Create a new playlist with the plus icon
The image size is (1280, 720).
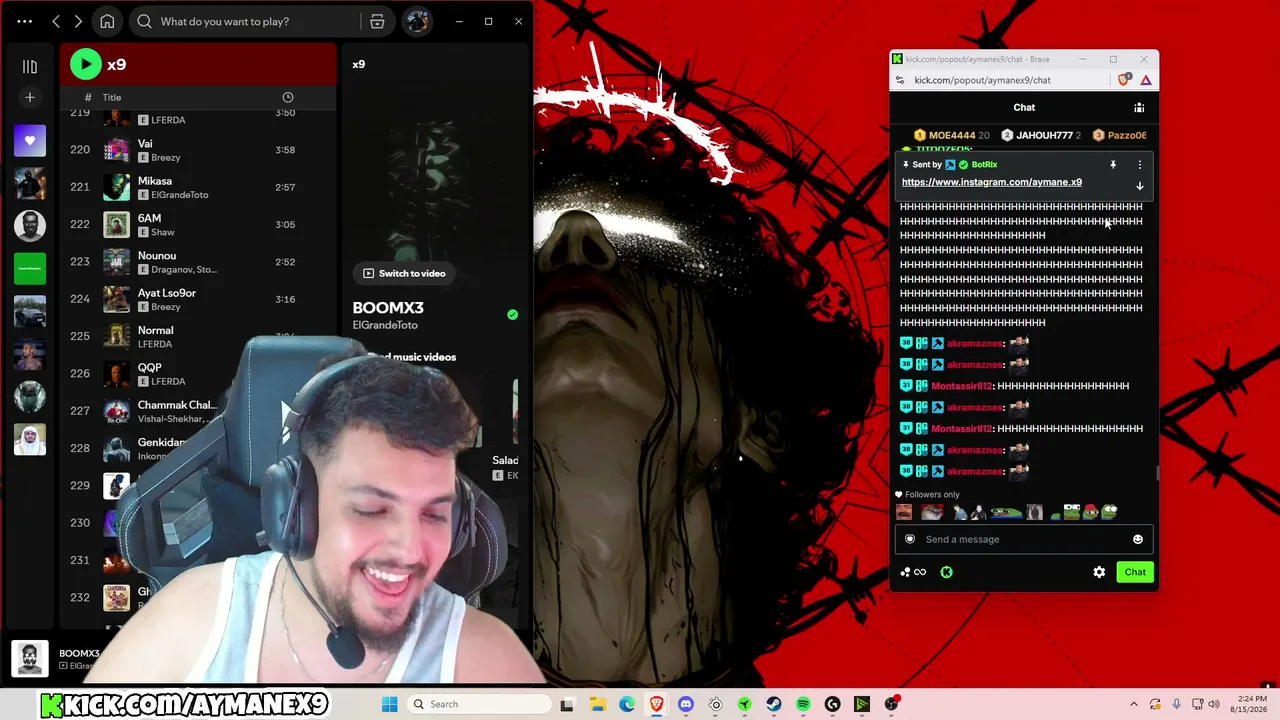click(30, 97)
